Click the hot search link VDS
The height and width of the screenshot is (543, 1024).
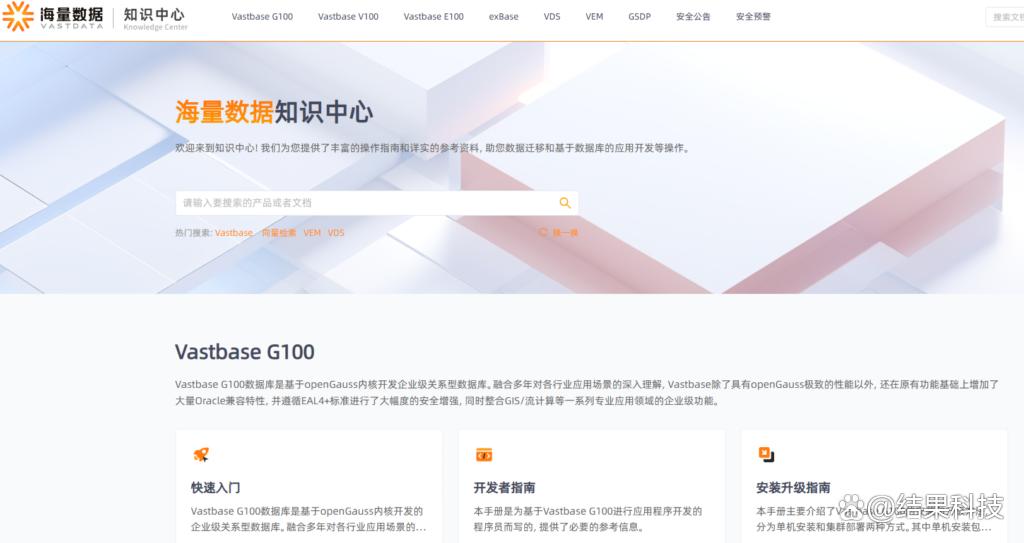(x=336, y=233)
